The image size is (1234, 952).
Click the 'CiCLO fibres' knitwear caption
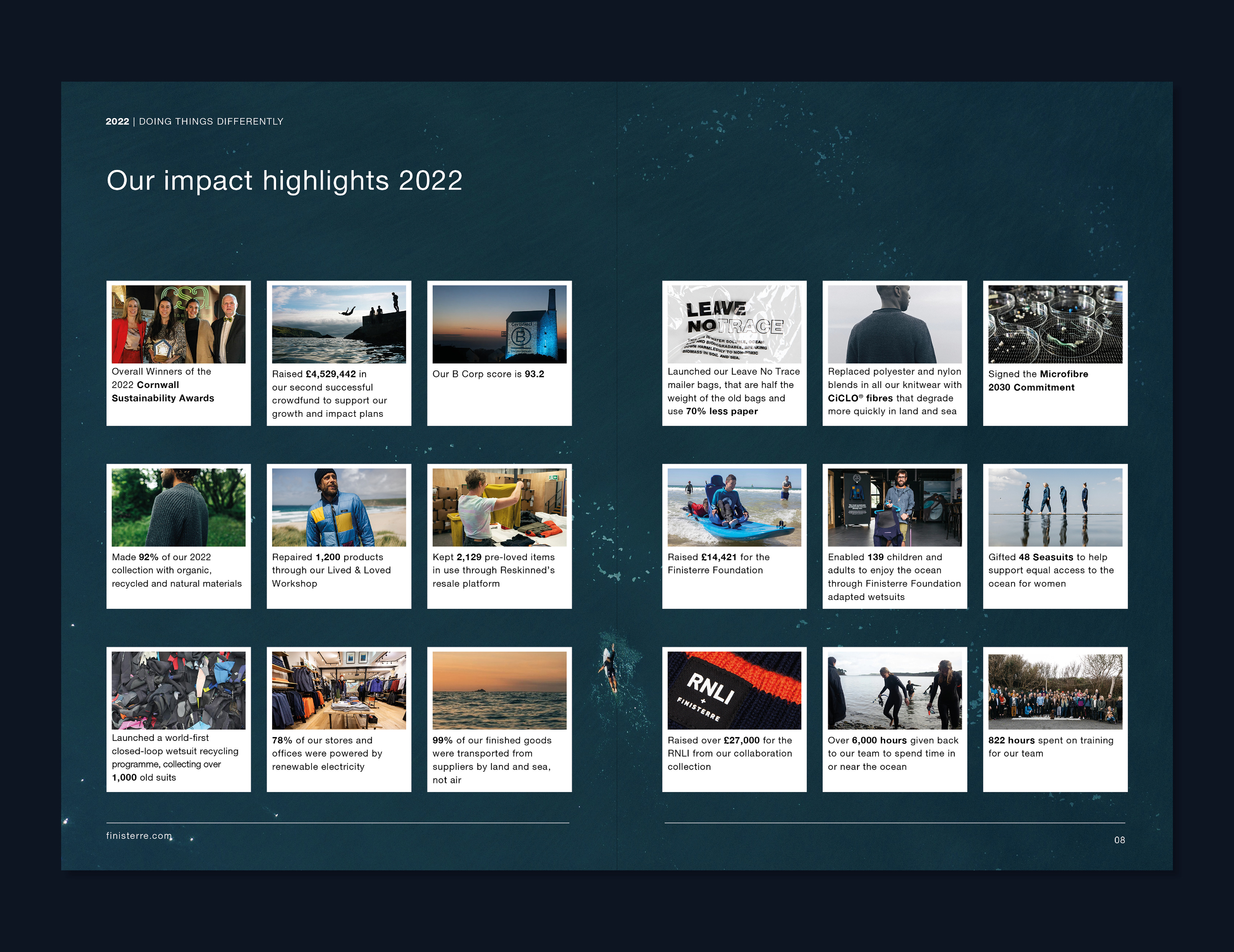[894, 391]
